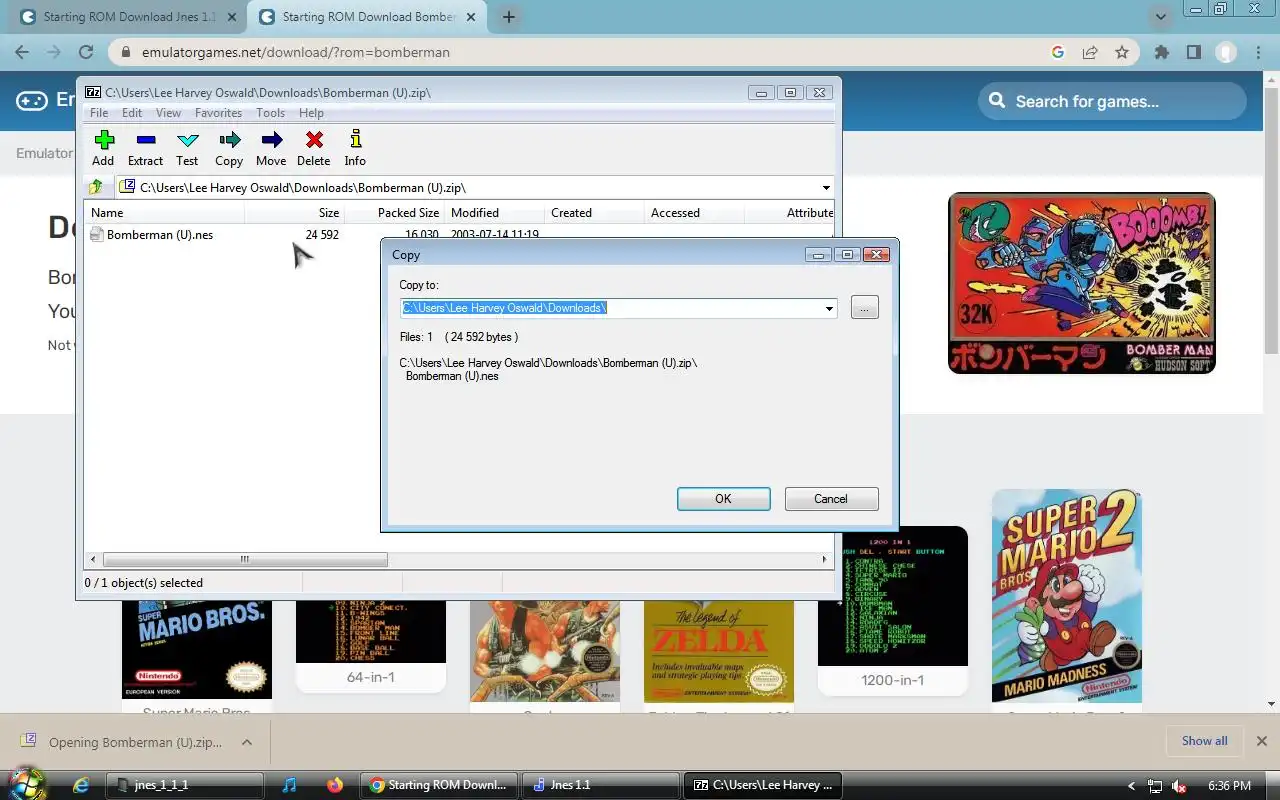Open the Super Mario Bros 2 game thumbnail

coord(1066,596)
